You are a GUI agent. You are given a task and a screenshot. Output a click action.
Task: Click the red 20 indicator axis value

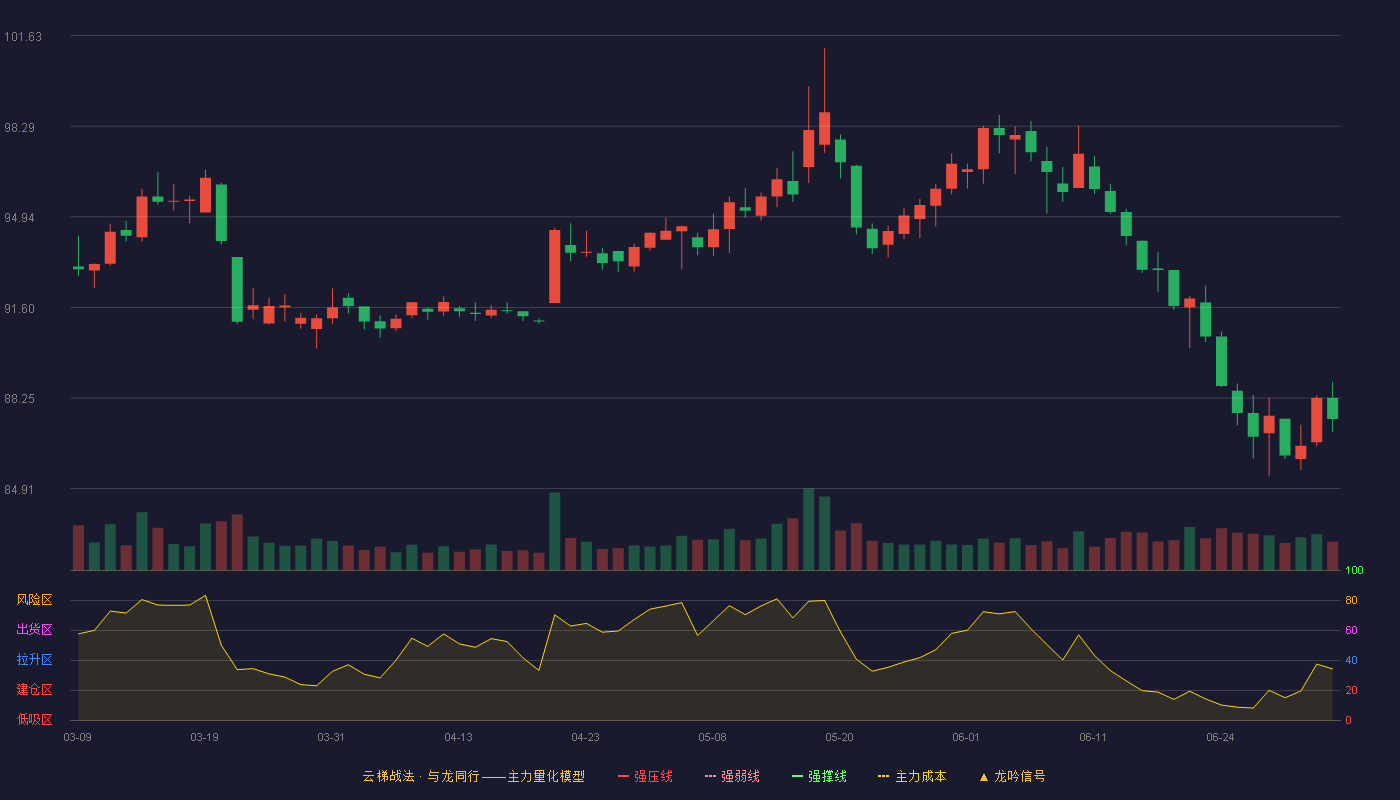click(x=1351, y=690)
